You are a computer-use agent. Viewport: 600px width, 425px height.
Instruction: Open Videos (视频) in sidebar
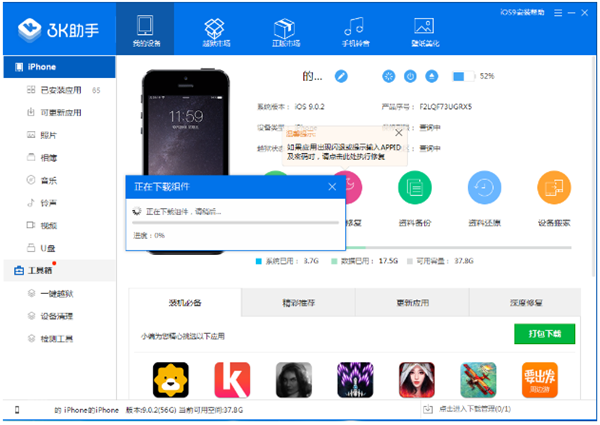click(x=59, y=225)
